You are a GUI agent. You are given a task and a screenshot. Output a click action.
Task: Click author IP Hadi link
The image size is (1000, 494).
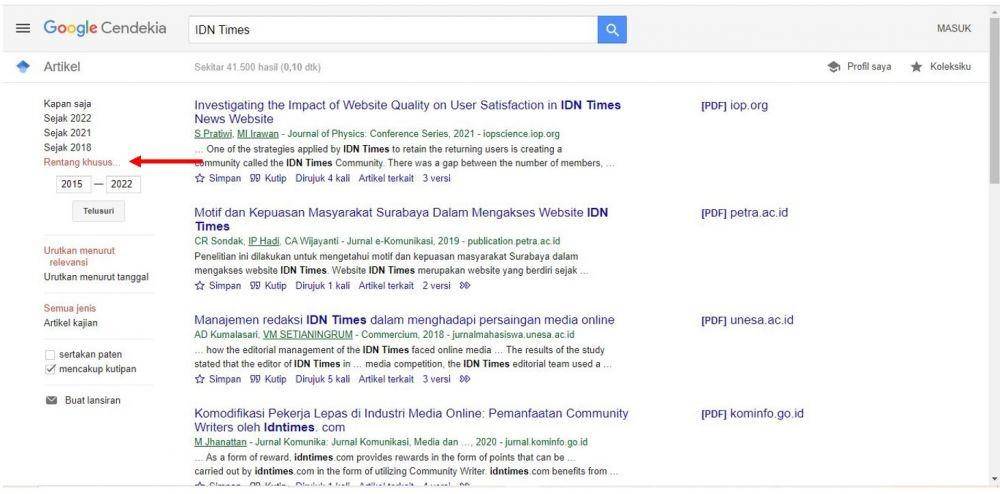(264, 241)
